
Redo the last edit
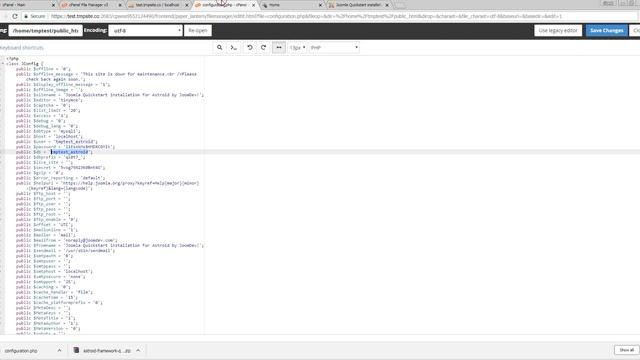(264, 48)
